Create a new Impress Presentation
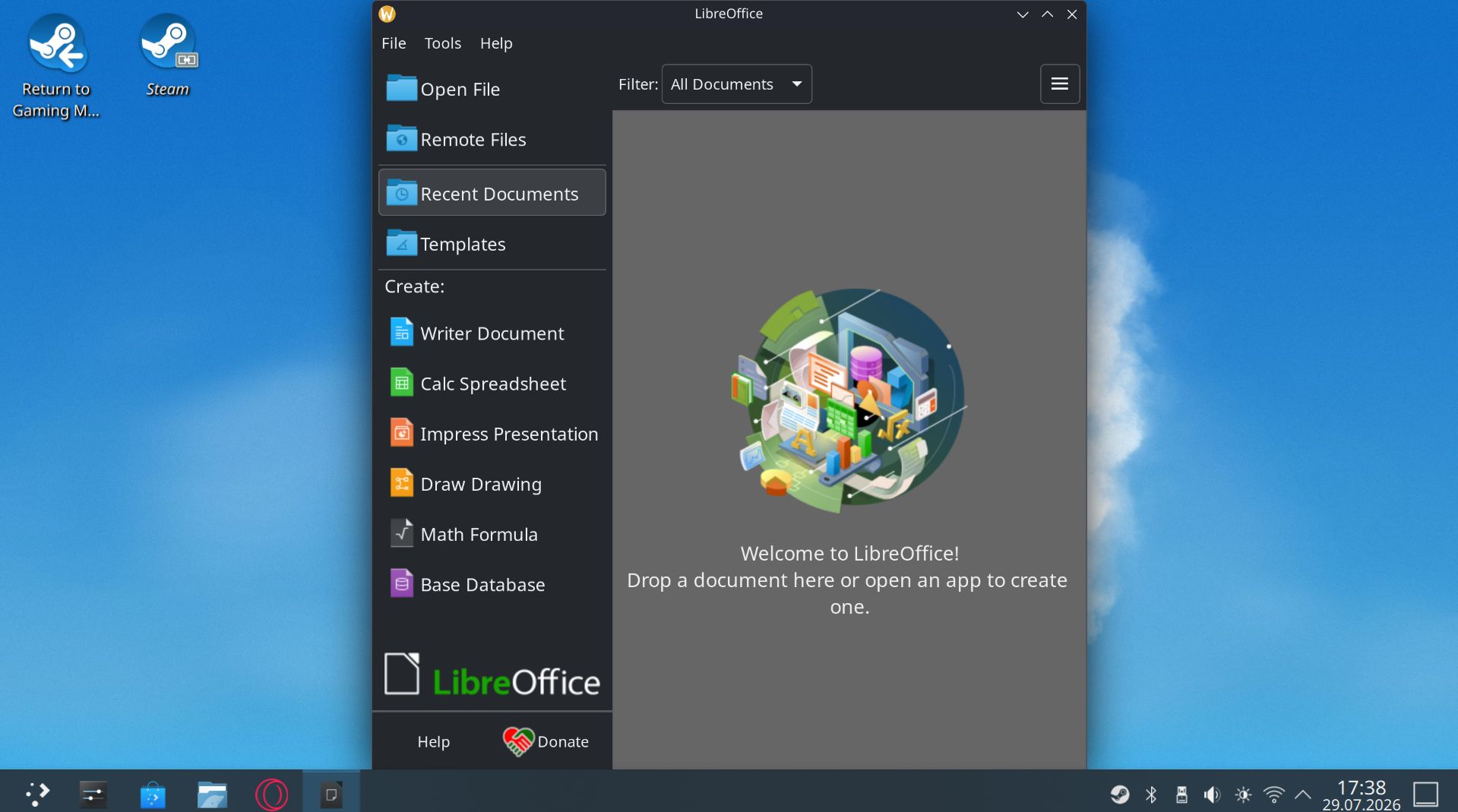Screen dimensions: 1458x812 pyautogui.click(x=492, y=434)
